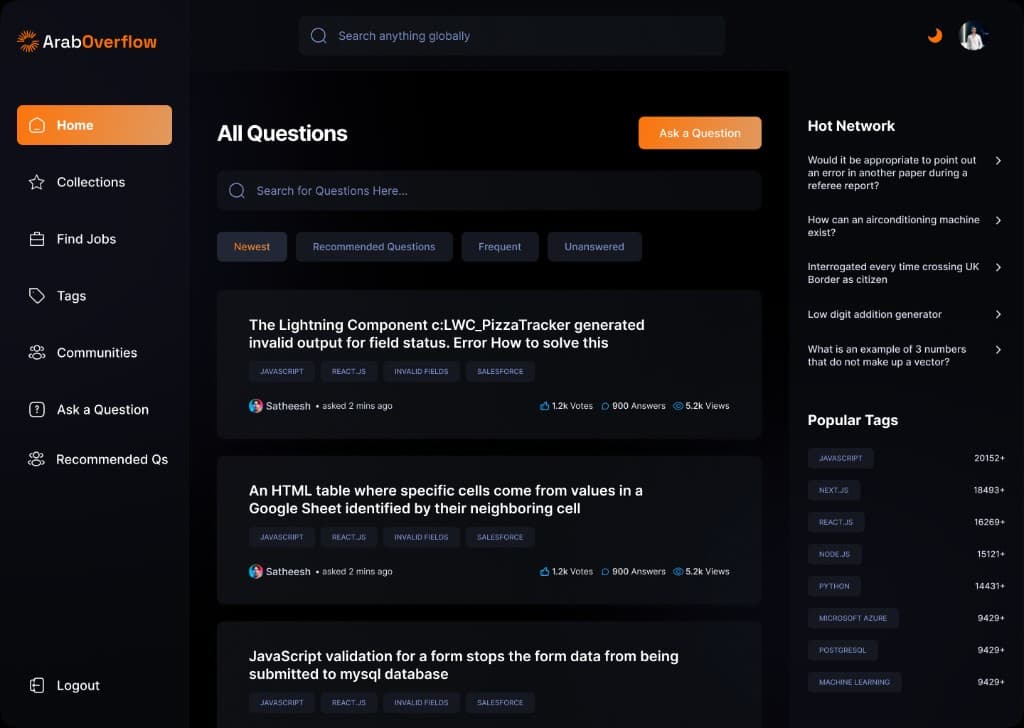Image resolution: width=1024 pixels, height=728 pixels.
Task: Click the ArabOverflow sunburst logo icon
Action: 28,41
